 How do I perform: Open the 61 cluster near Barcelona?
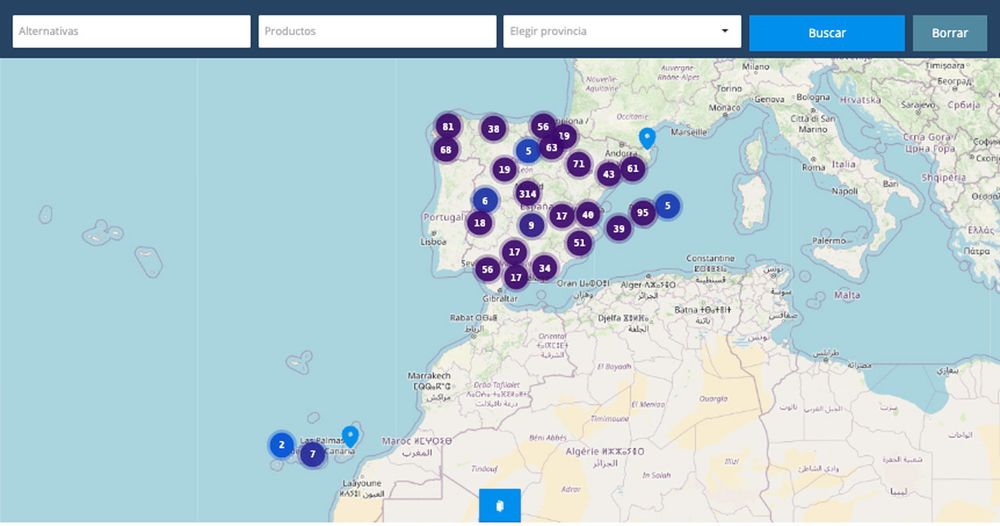point(633,169)
